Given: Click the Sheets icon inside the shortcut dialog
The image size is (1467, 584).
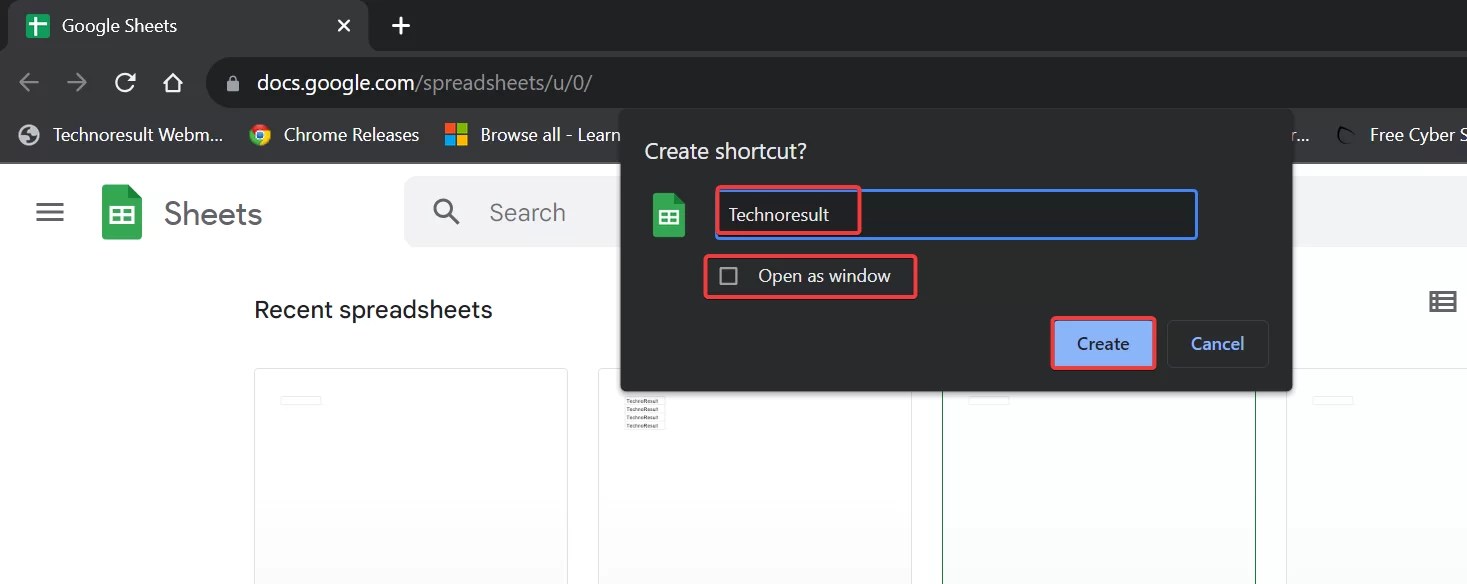Looking at the screenshot, I should [669, 214].
